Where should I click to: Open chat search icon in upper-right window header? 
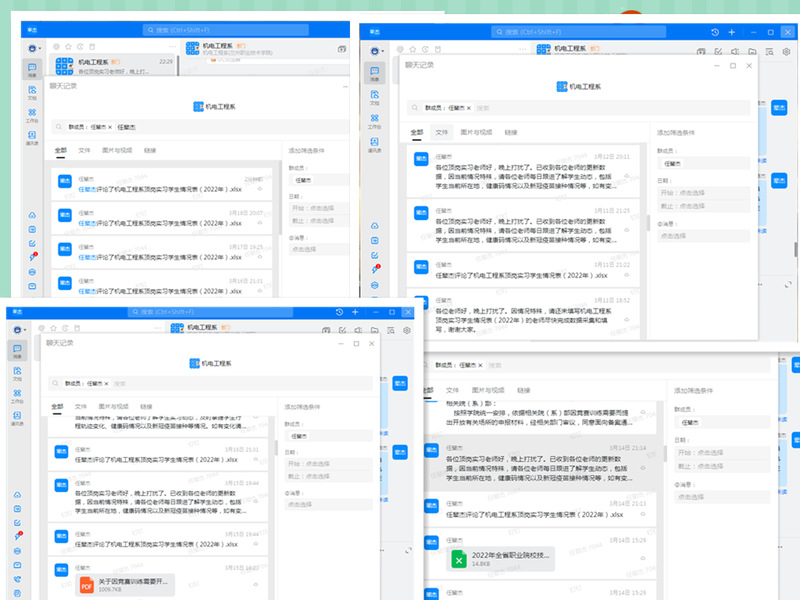769,52
